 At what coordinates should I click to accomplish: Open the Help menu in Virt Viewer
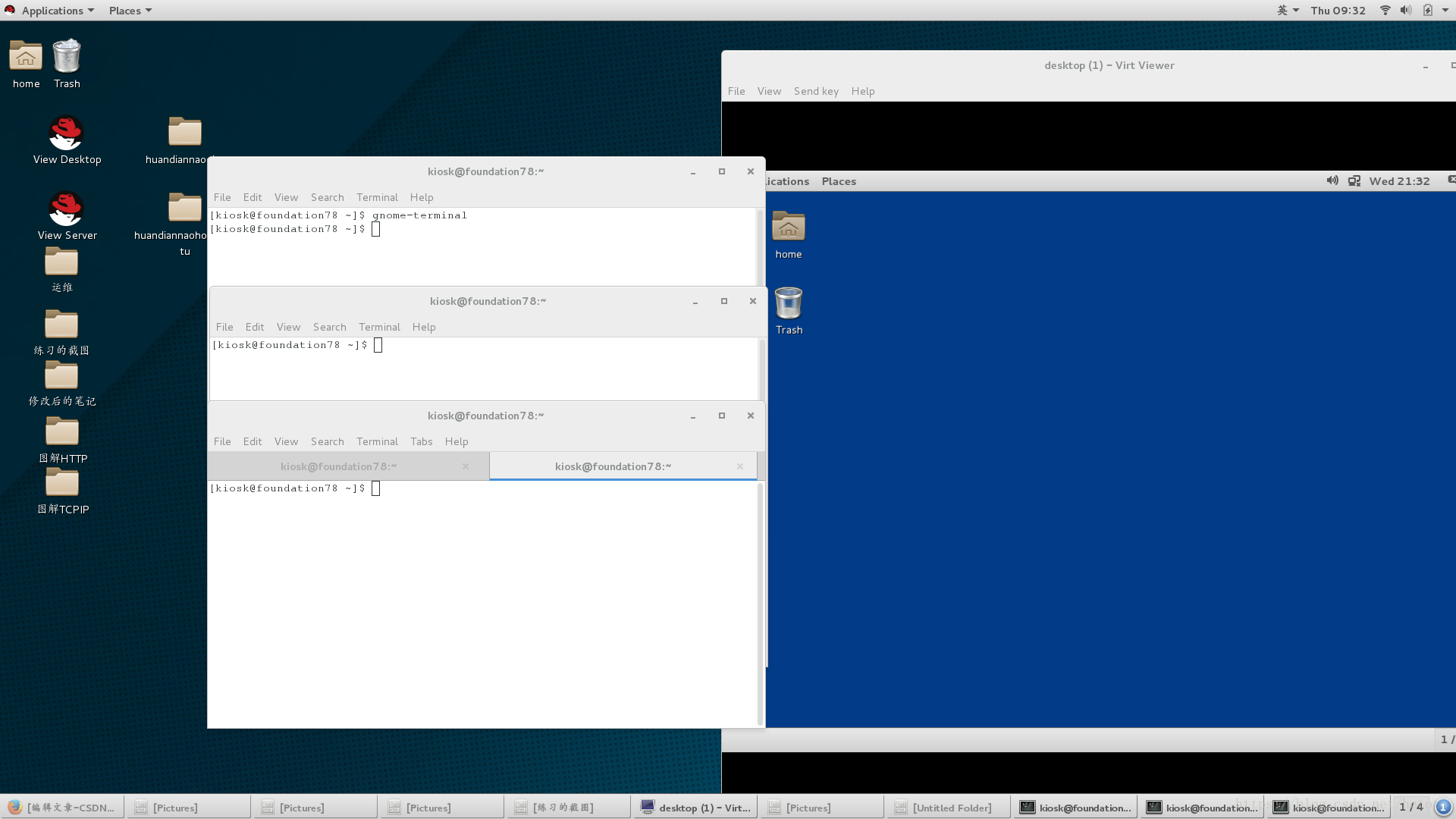[x=863, y=91]
